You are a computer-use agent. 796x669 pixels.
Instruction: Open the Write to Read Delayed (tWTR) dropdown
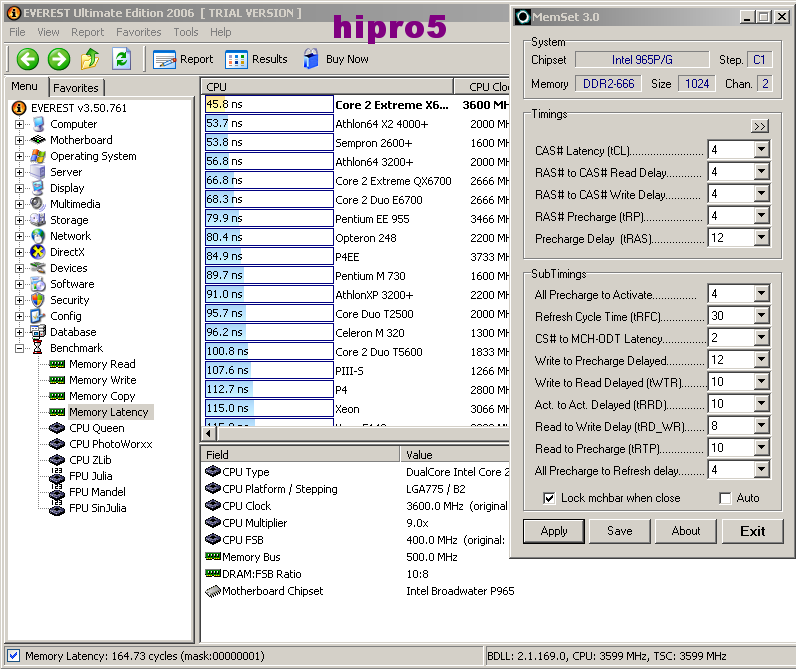point(761,382)
